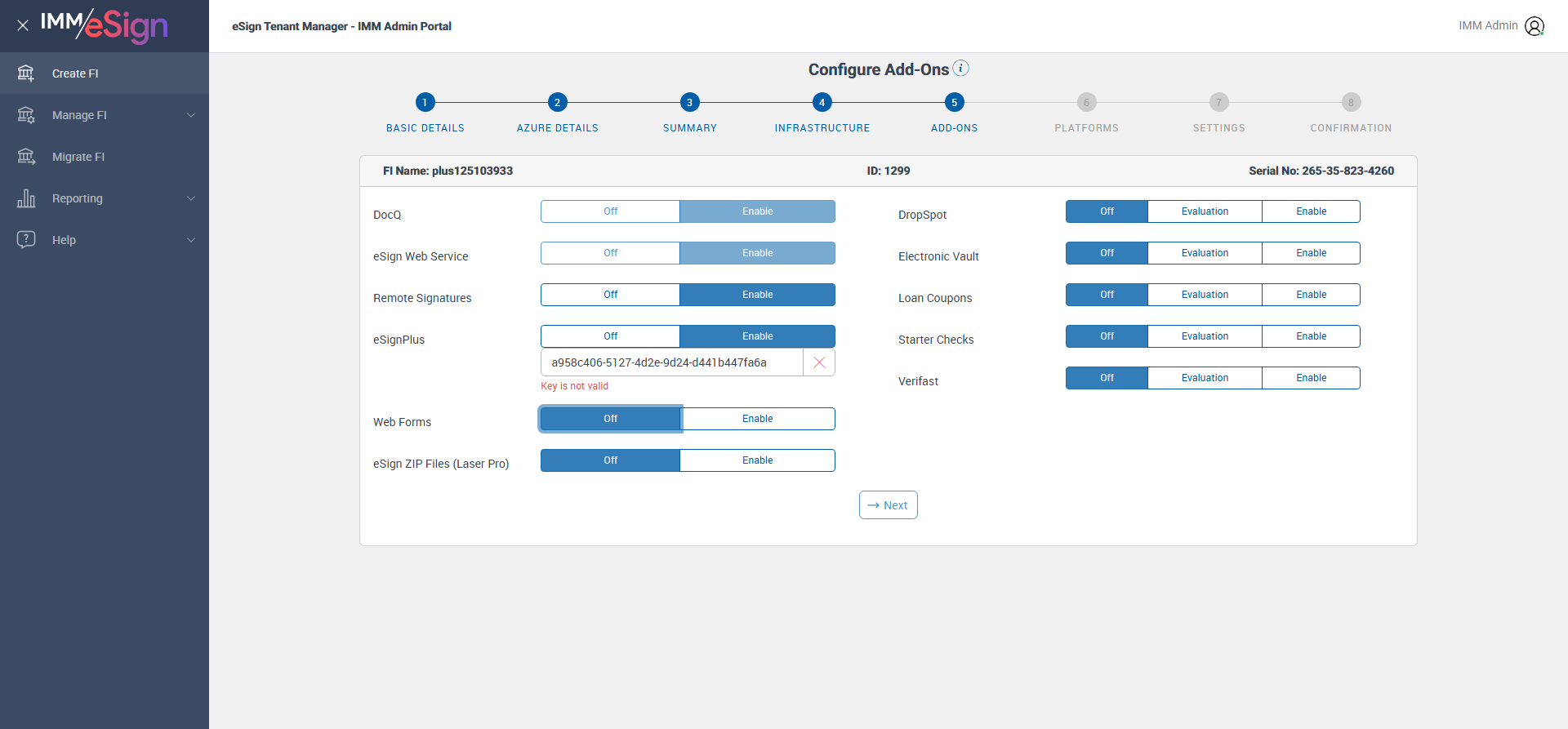Enable Web Forms
This screenshot has height=729, width=1568.
[757, 419]
